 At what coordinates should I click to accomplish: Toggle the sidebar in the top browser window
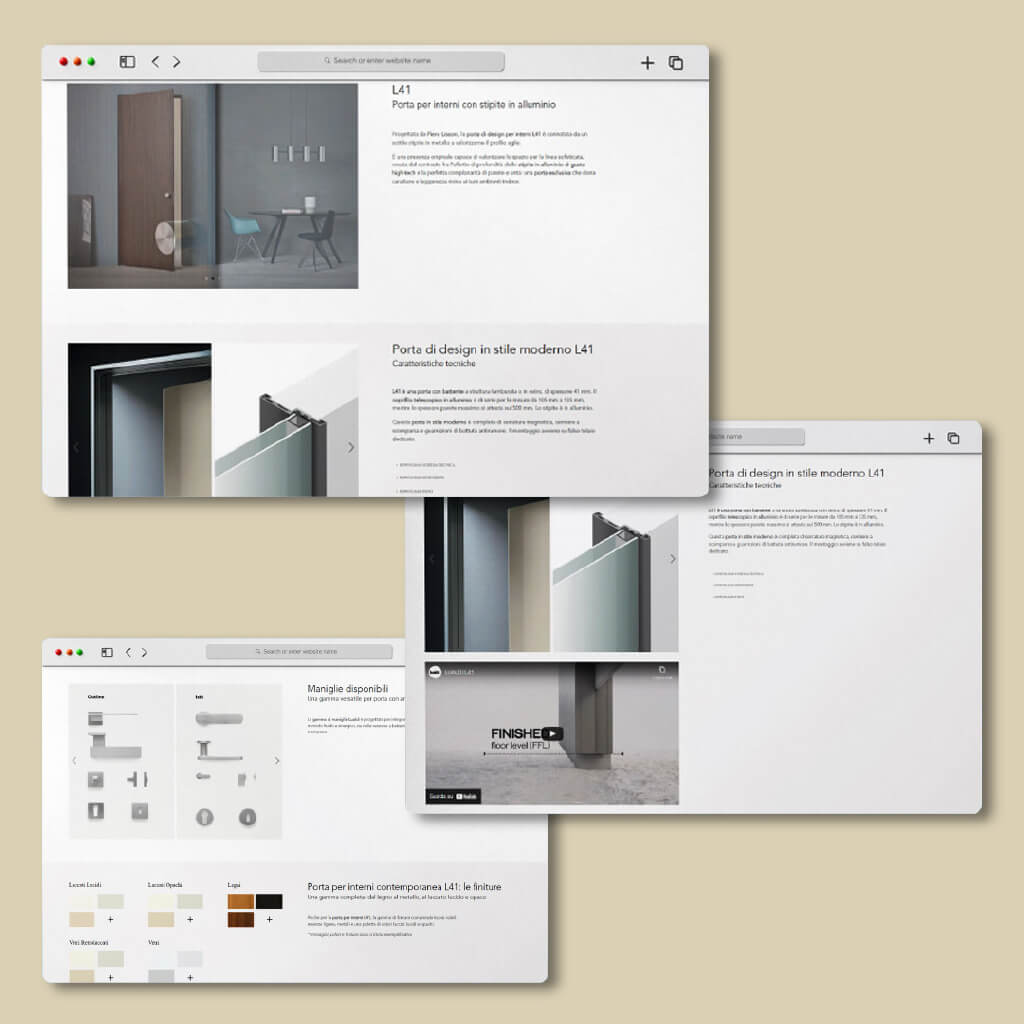[x=127, y=62]
